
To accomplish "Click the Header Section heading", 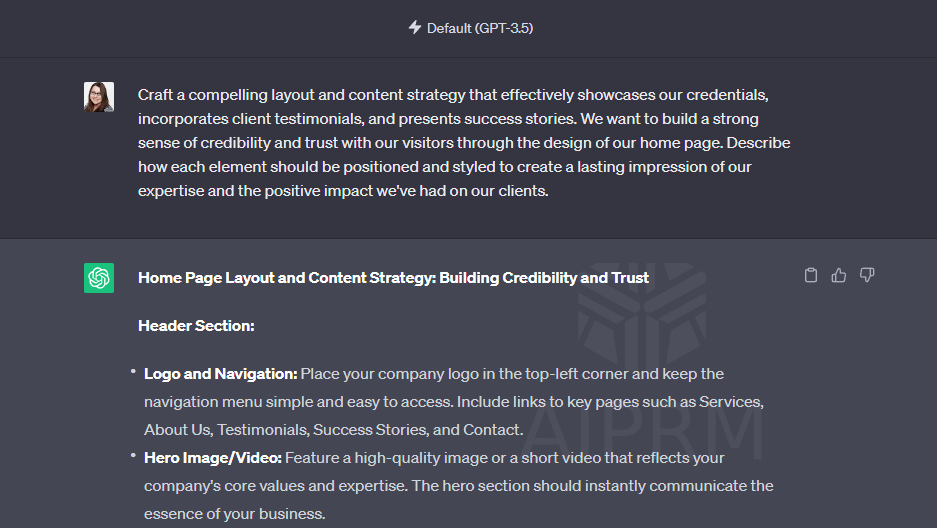I will pos(196,326).
